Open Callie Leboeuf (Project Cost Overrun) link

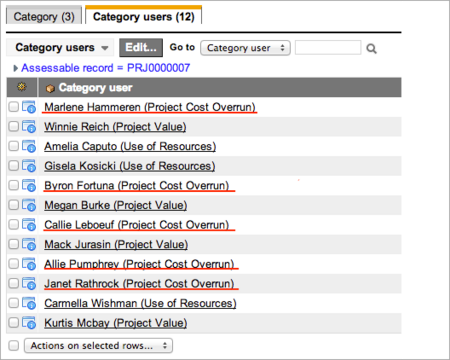point(137,225)
